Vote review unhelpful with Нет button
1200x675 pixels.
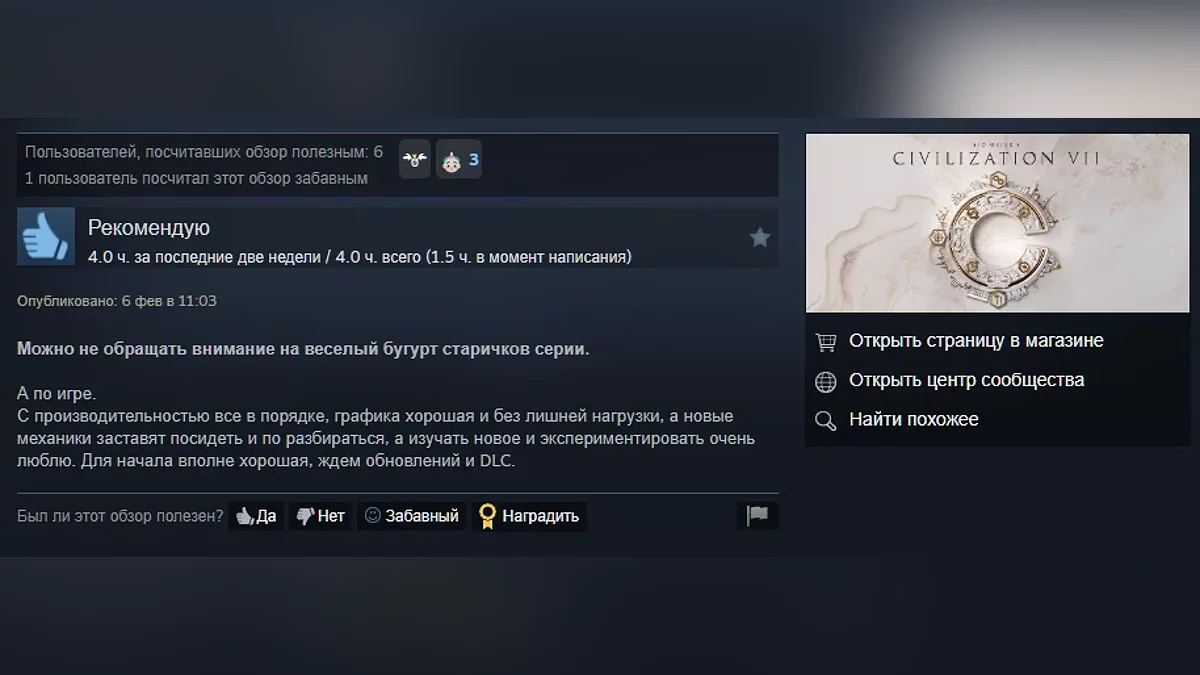point(321,516)
